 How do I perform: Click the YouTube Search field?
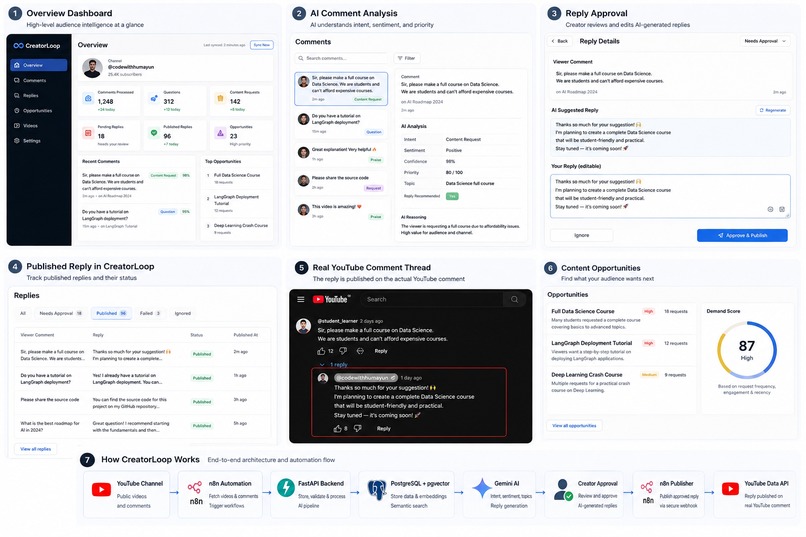pos(432,299)
